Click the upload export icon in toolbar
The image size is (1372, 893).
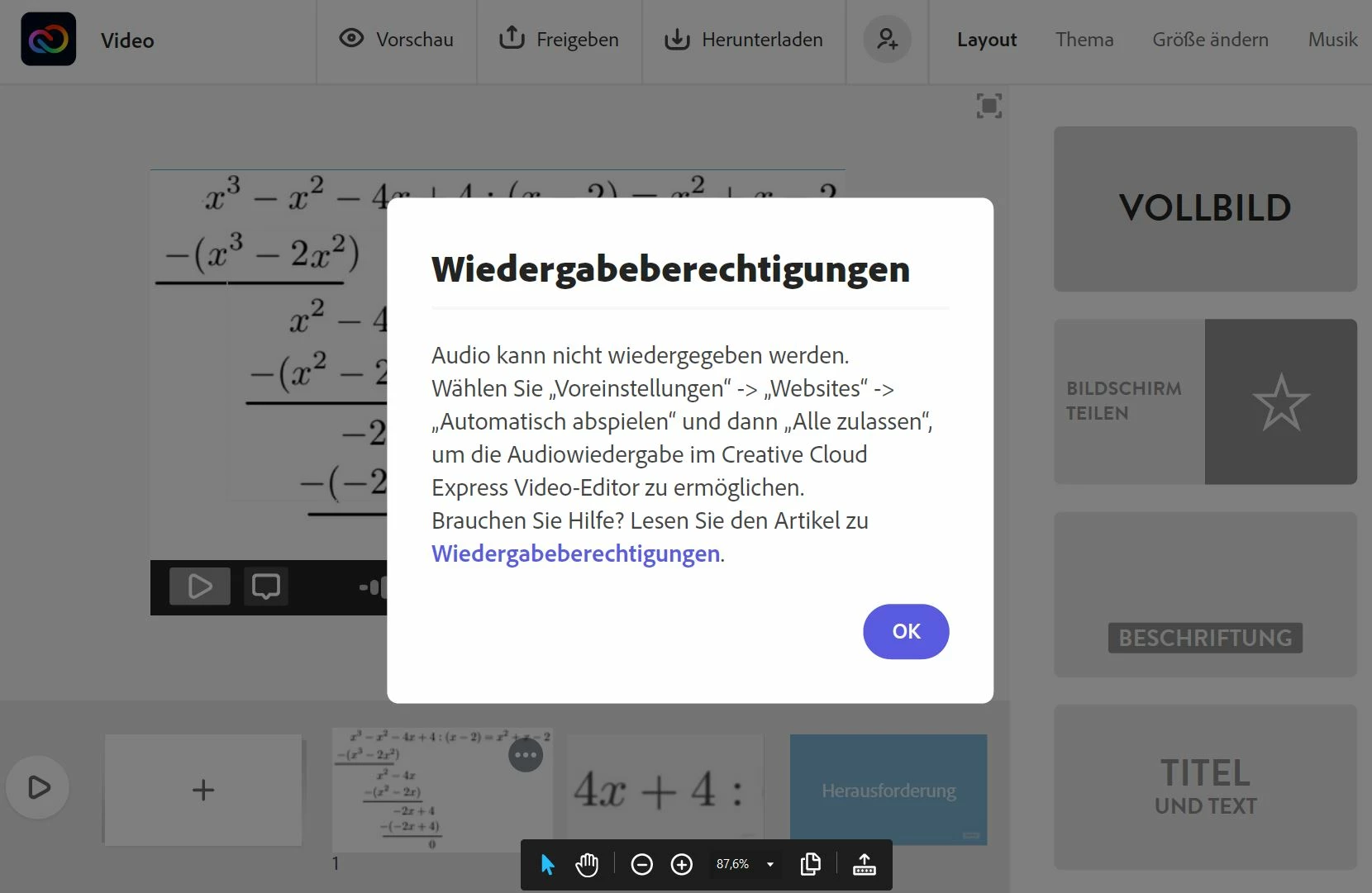(x=865, y=864)
